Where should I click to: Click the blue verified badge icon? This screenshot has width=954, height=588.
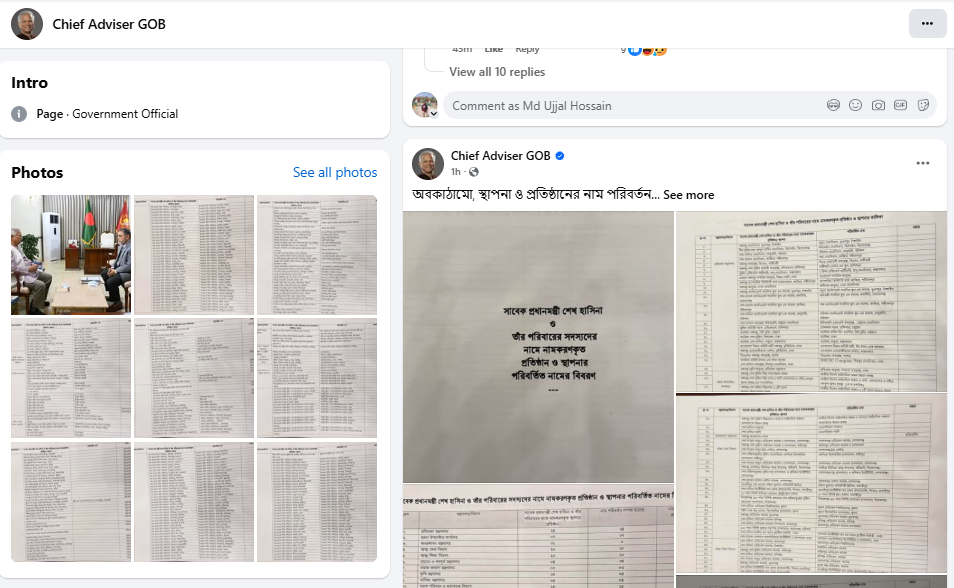click(x=560, y=156)
